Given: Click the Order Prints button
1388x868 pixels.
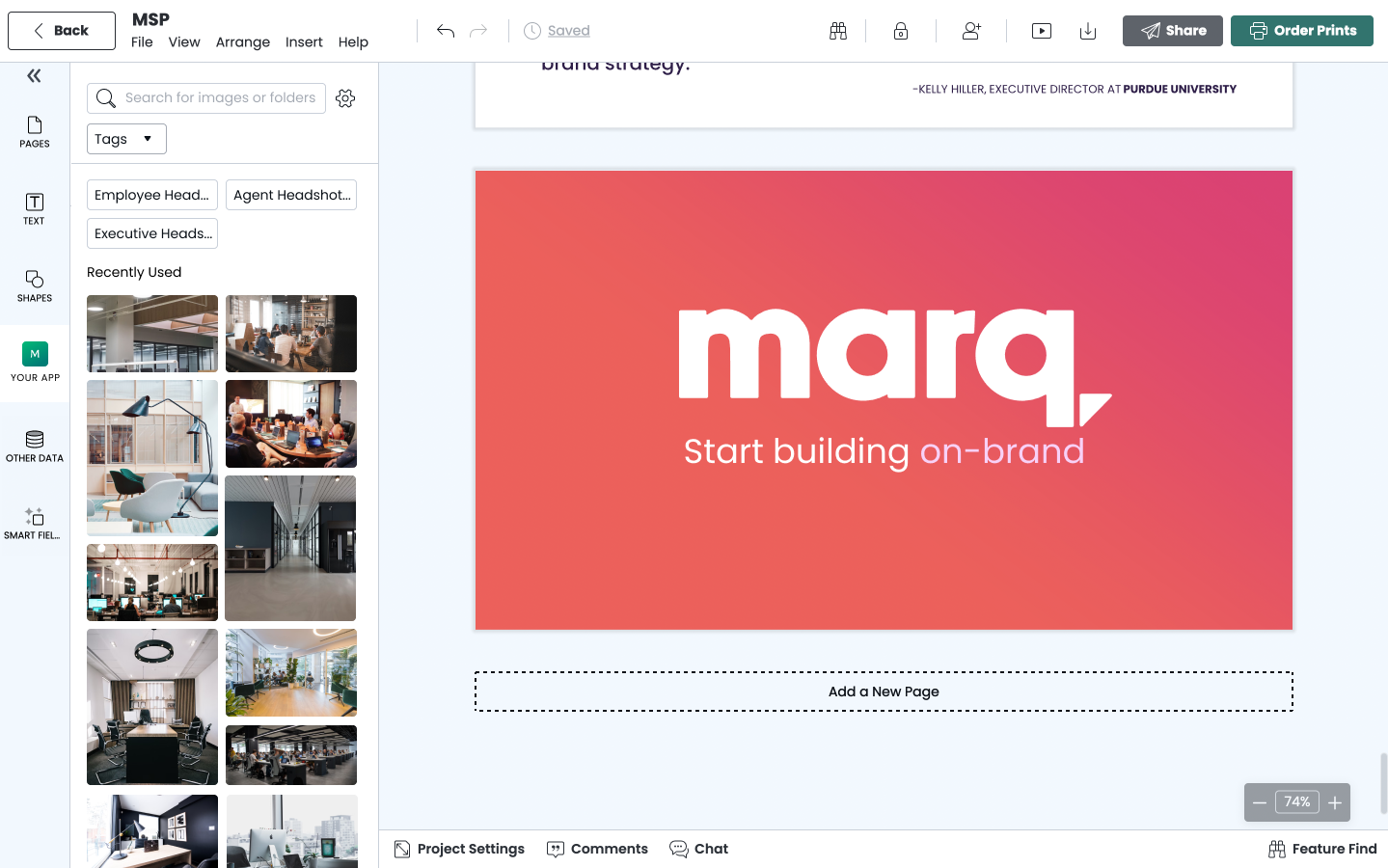Looking at the screenshot, I should pyautogui.click(x=1302, y=31).
